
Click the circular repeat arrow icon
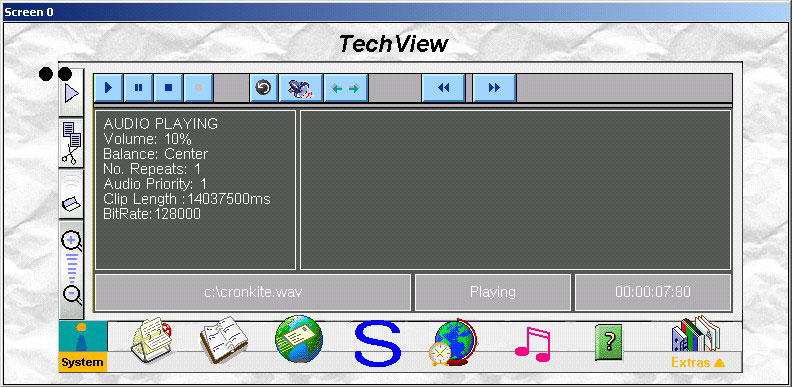263,88
